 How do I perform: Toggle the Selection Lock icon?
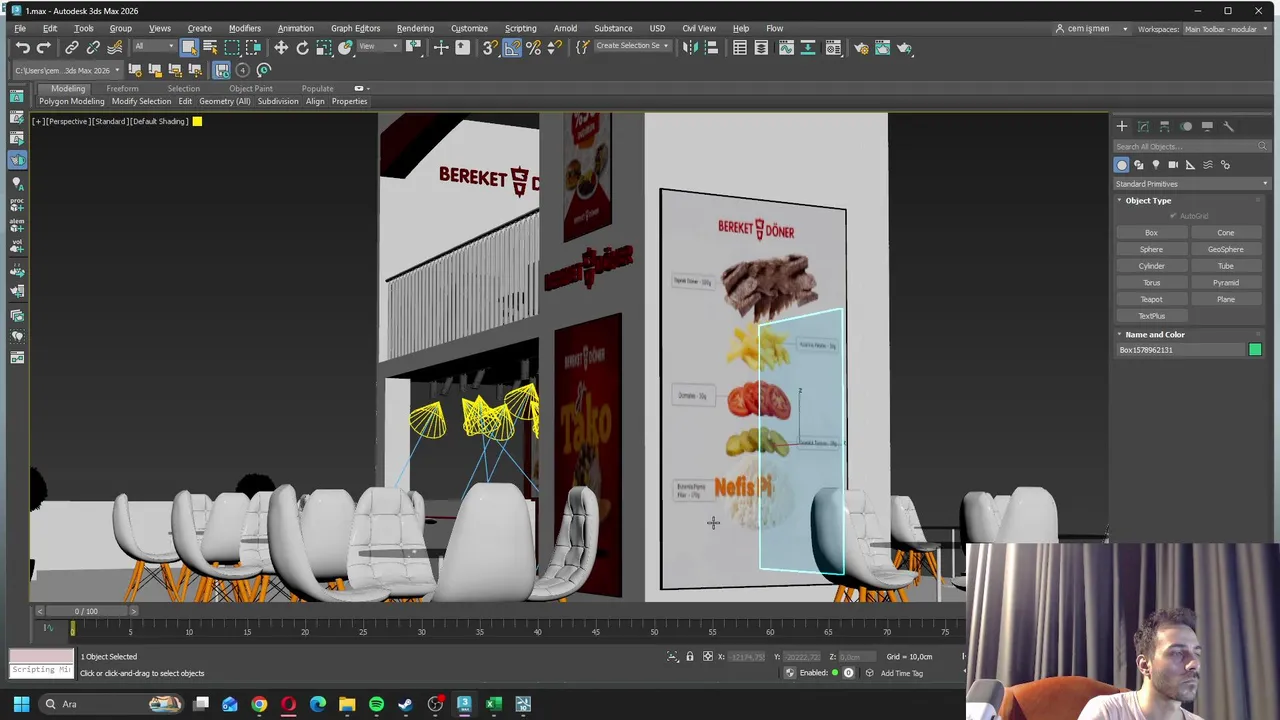(x=690, y=657)
